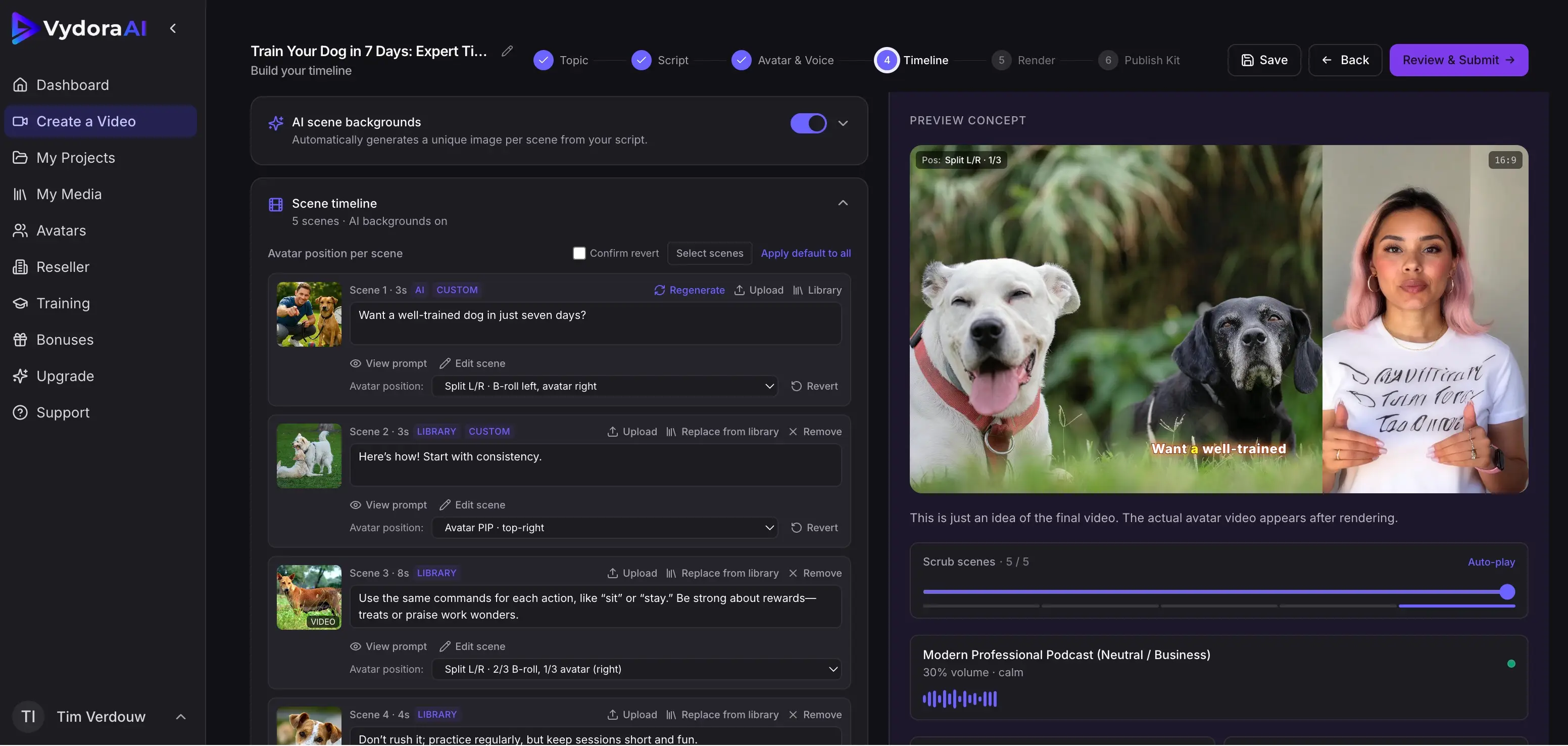Open Library for Scene 1

pyautogui.click(x=817, y=291)
